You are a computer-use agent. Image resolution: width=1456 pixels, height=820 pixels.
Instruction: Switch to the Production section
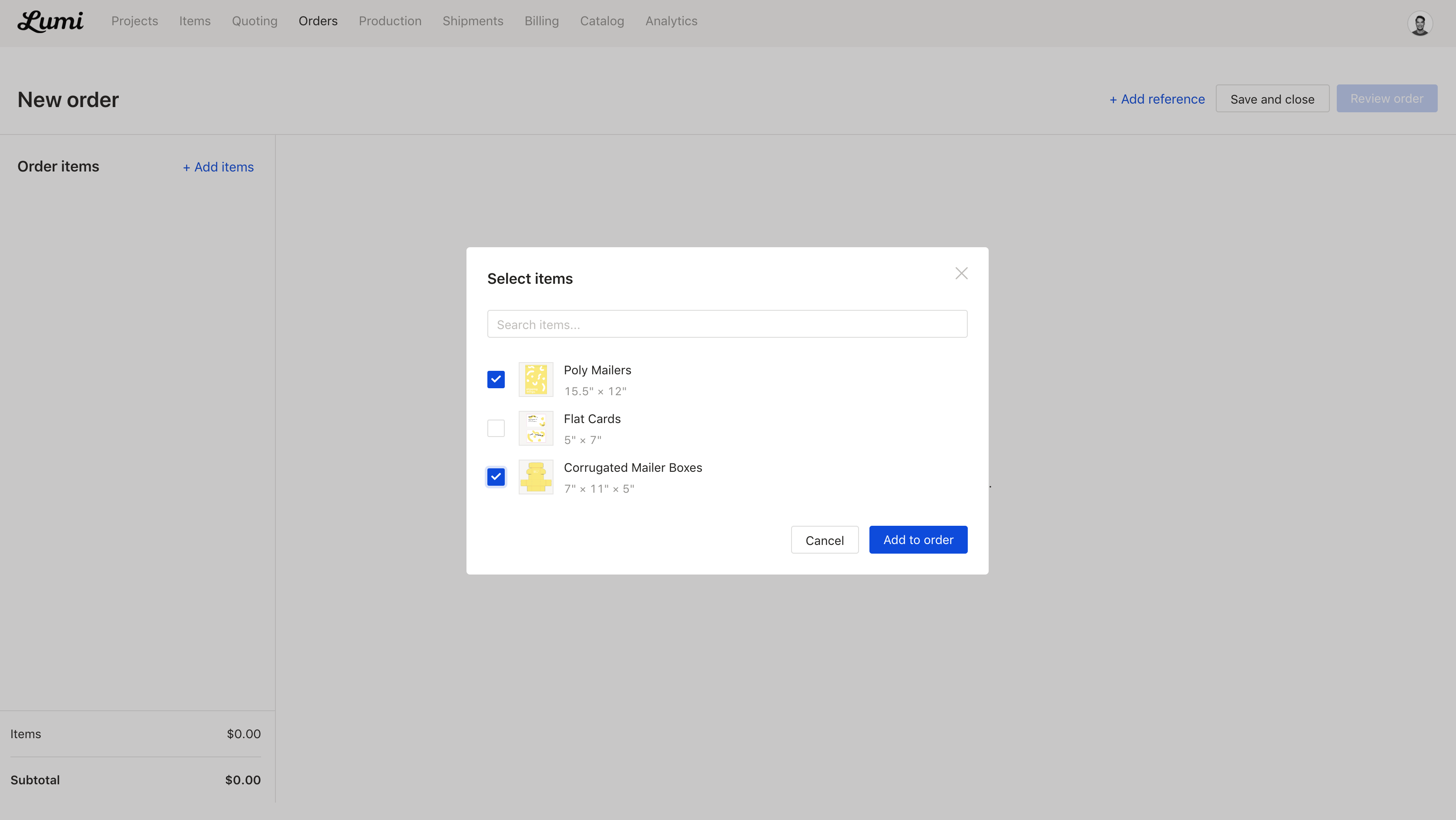pyautogui.click(x=390, y=21)
